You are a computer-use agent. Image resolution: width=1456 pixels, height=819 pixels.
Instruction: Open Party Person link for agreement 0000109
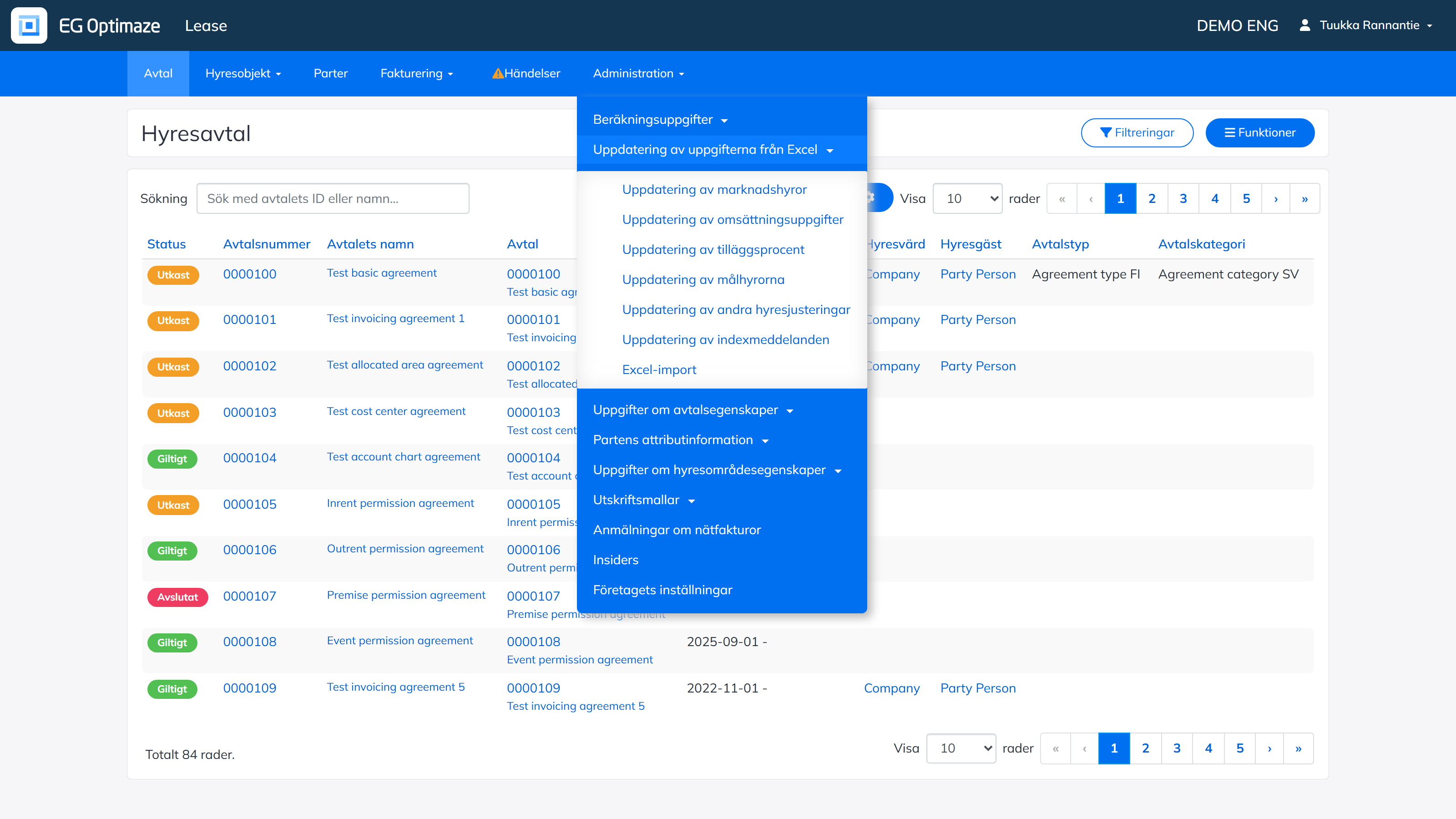(978, 688)
